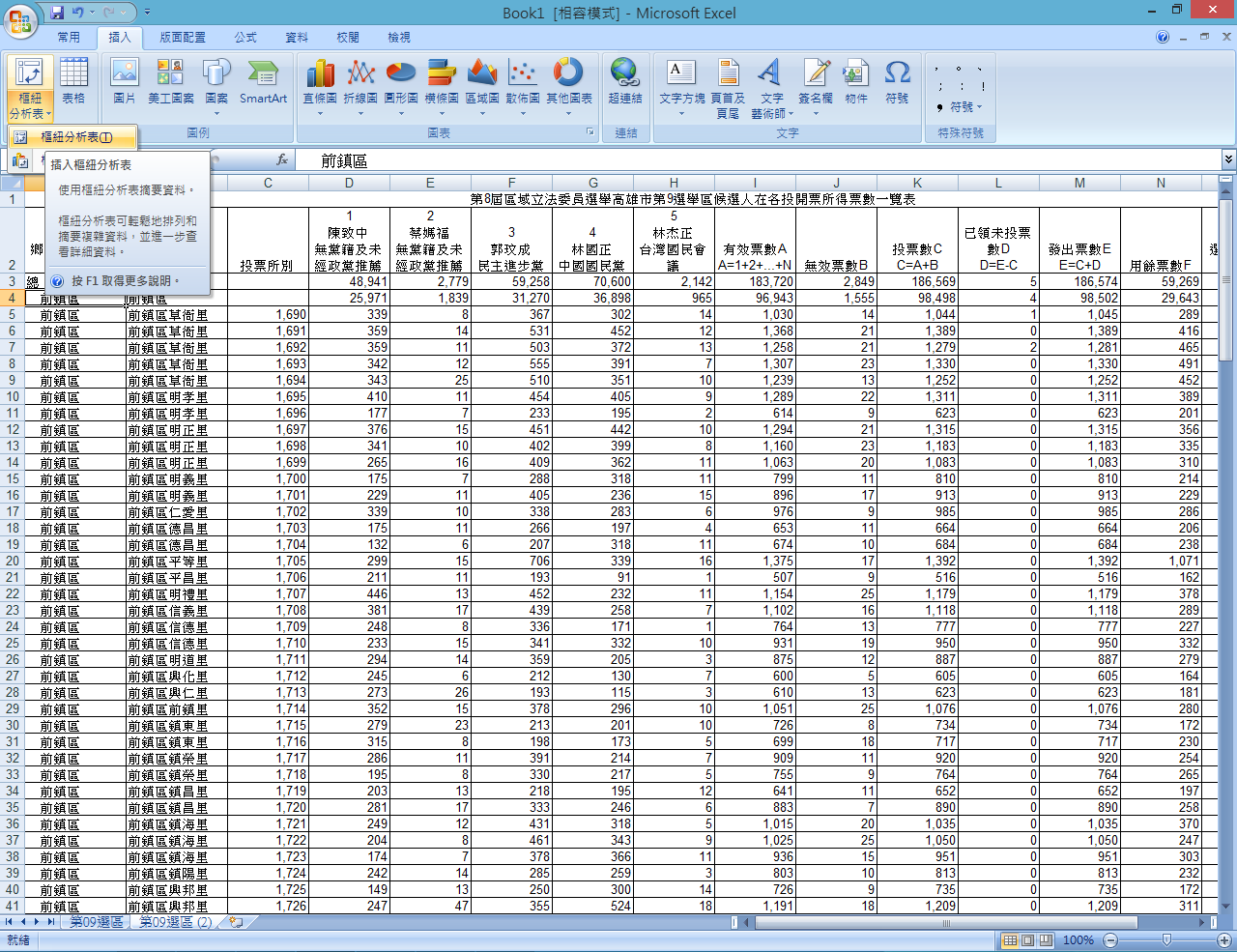This screenshot has width=1237, height=952.
Task: Switch to sheet tab 第09選區
Action: (96, 923)
